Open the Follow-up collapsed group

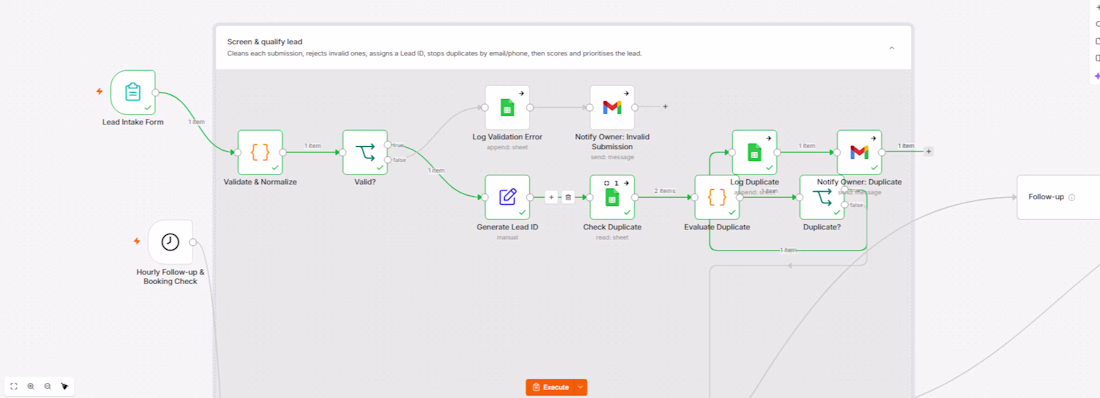coord(1059,197)
